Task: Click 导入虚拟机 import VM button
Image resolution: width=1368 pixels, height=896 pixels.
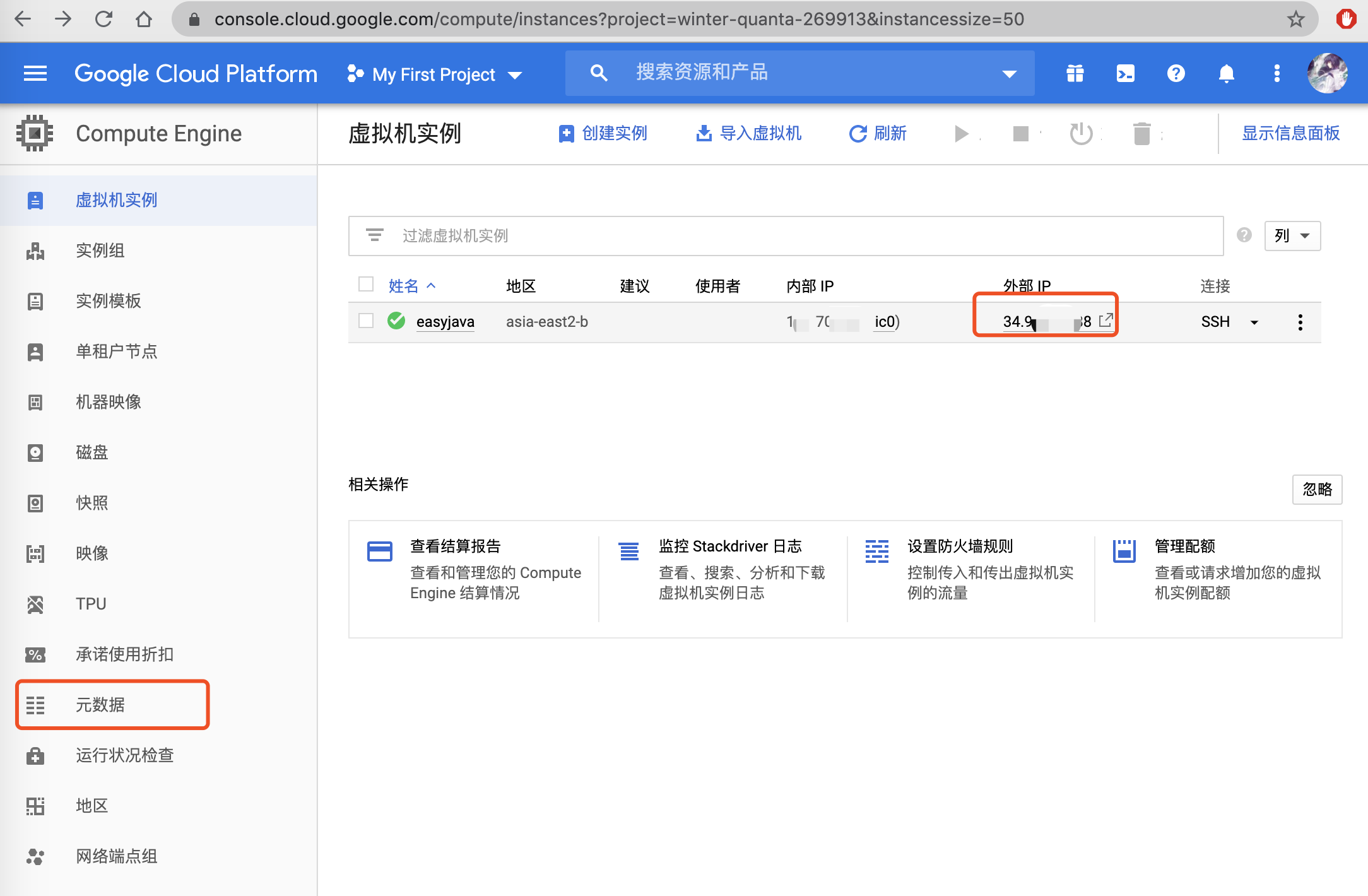Action: [x=749, y=133]
